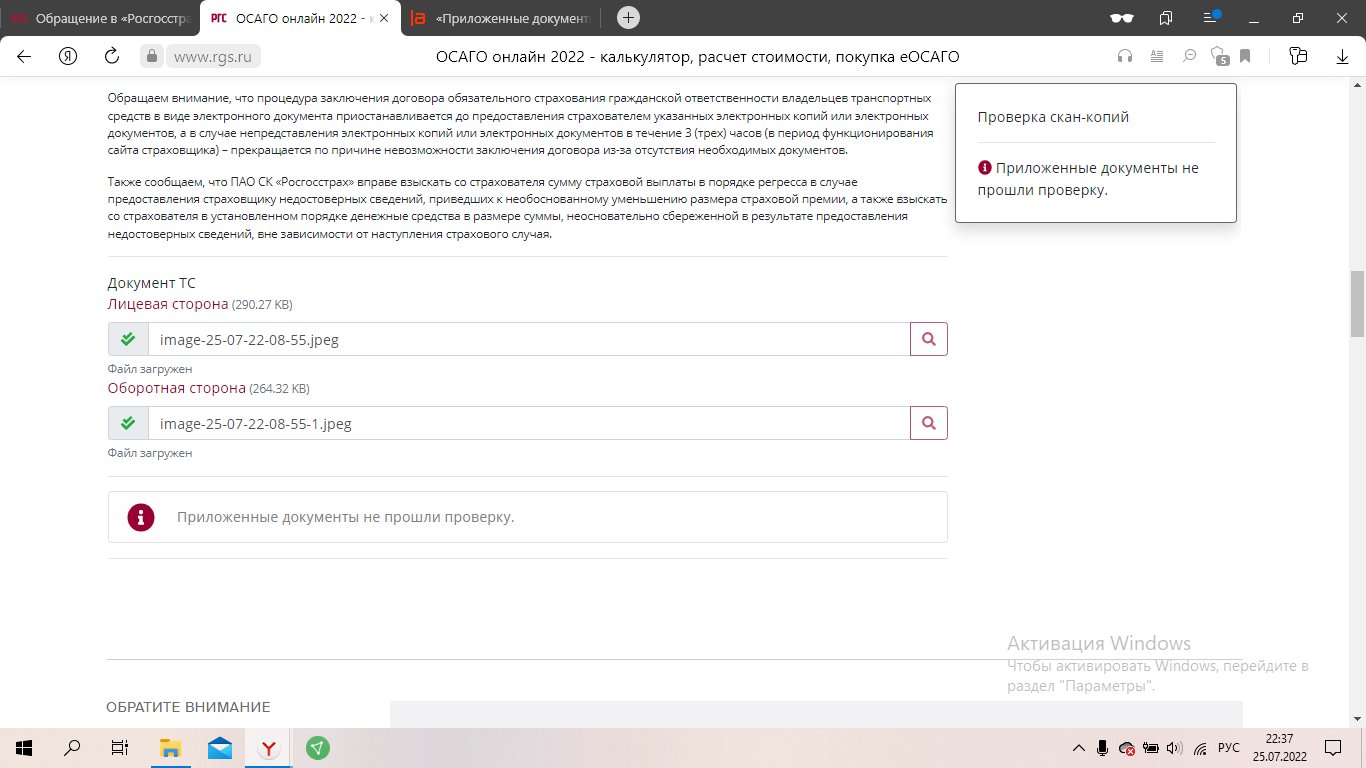Viewport: 1366px width, 768px height.
Task: Click the image-25-07-22-08-55.jpeg file field
Action: (x=529, y=339)
